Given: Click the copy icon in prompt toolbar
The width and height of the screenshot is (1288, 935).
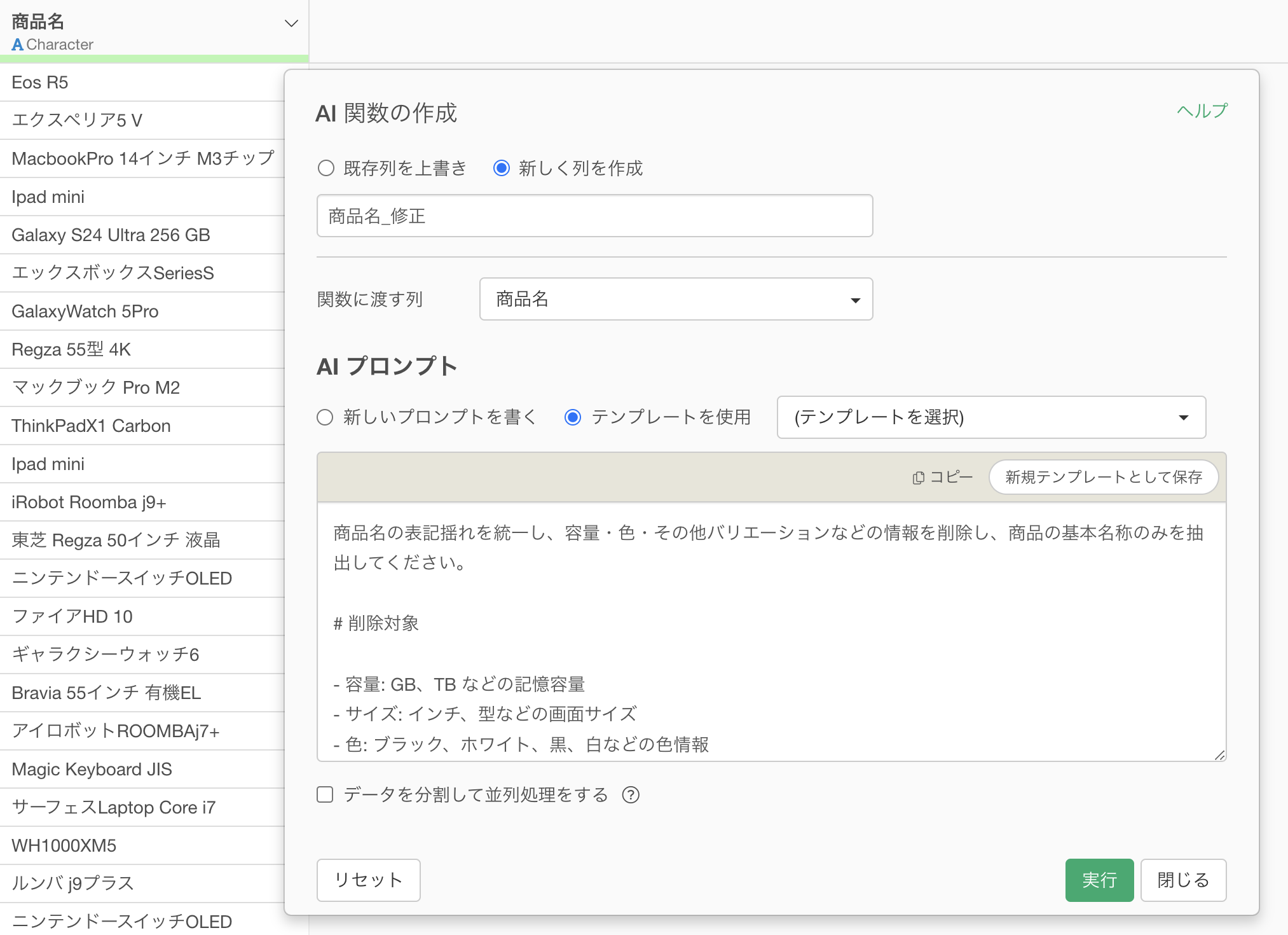Looking at the screenshot, I should (919, 478).
